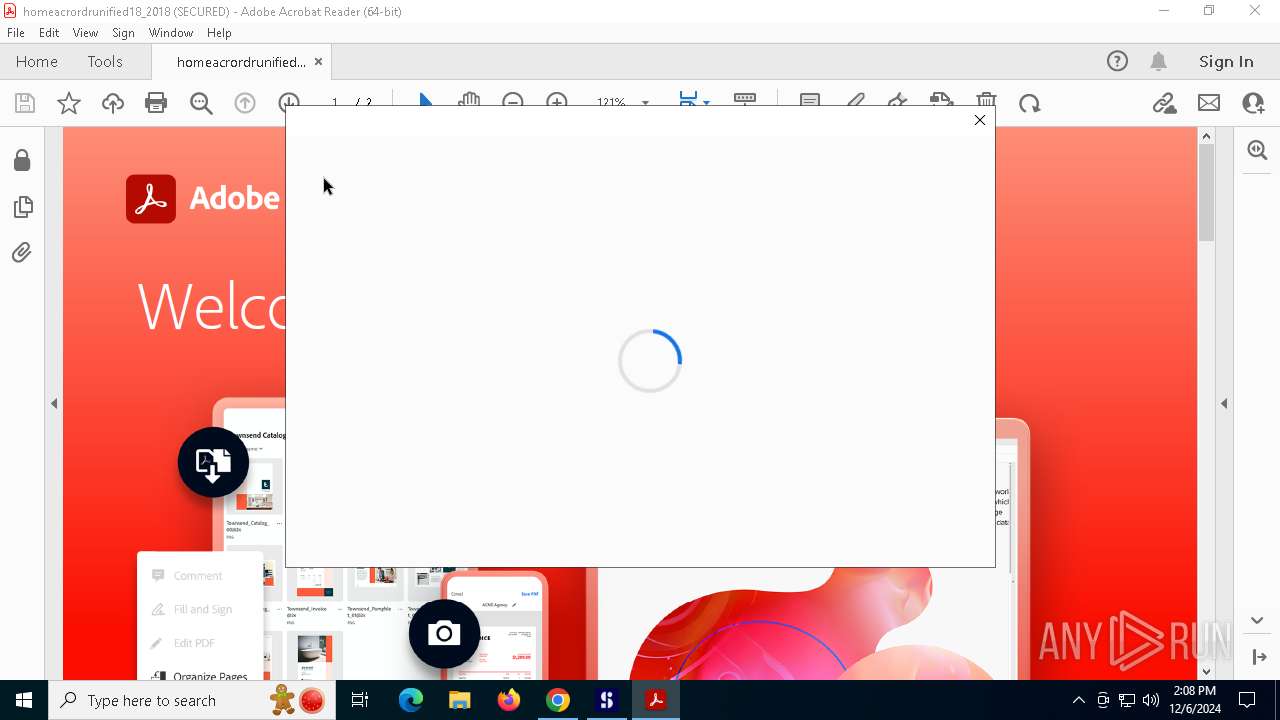This screenshot has height=720, width=1280.
Task: Close the loading dialog with X
Action: (980, 120)
